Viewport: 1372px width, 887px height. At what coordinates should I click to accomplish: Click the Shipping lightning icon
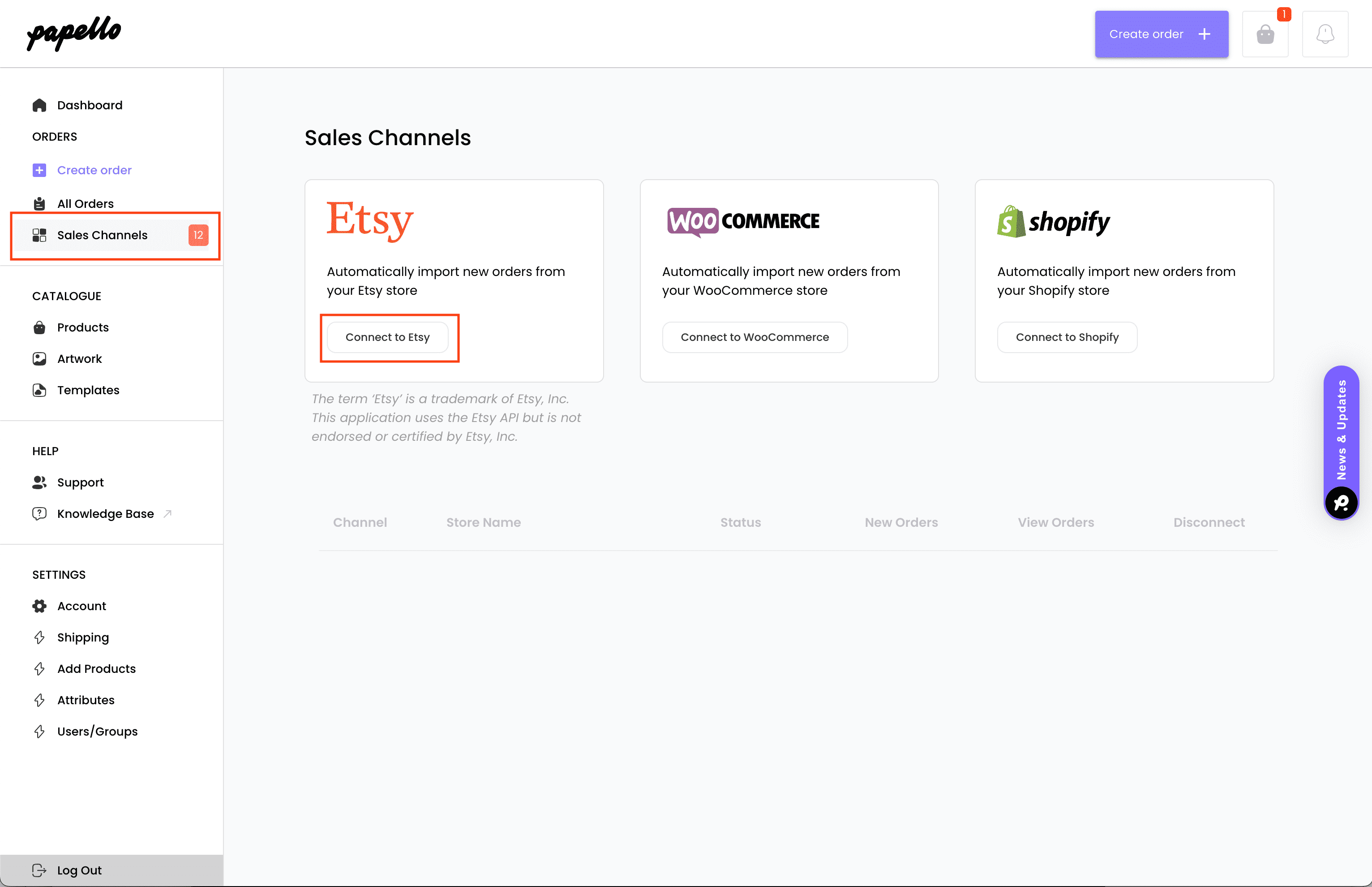(39, 637)
